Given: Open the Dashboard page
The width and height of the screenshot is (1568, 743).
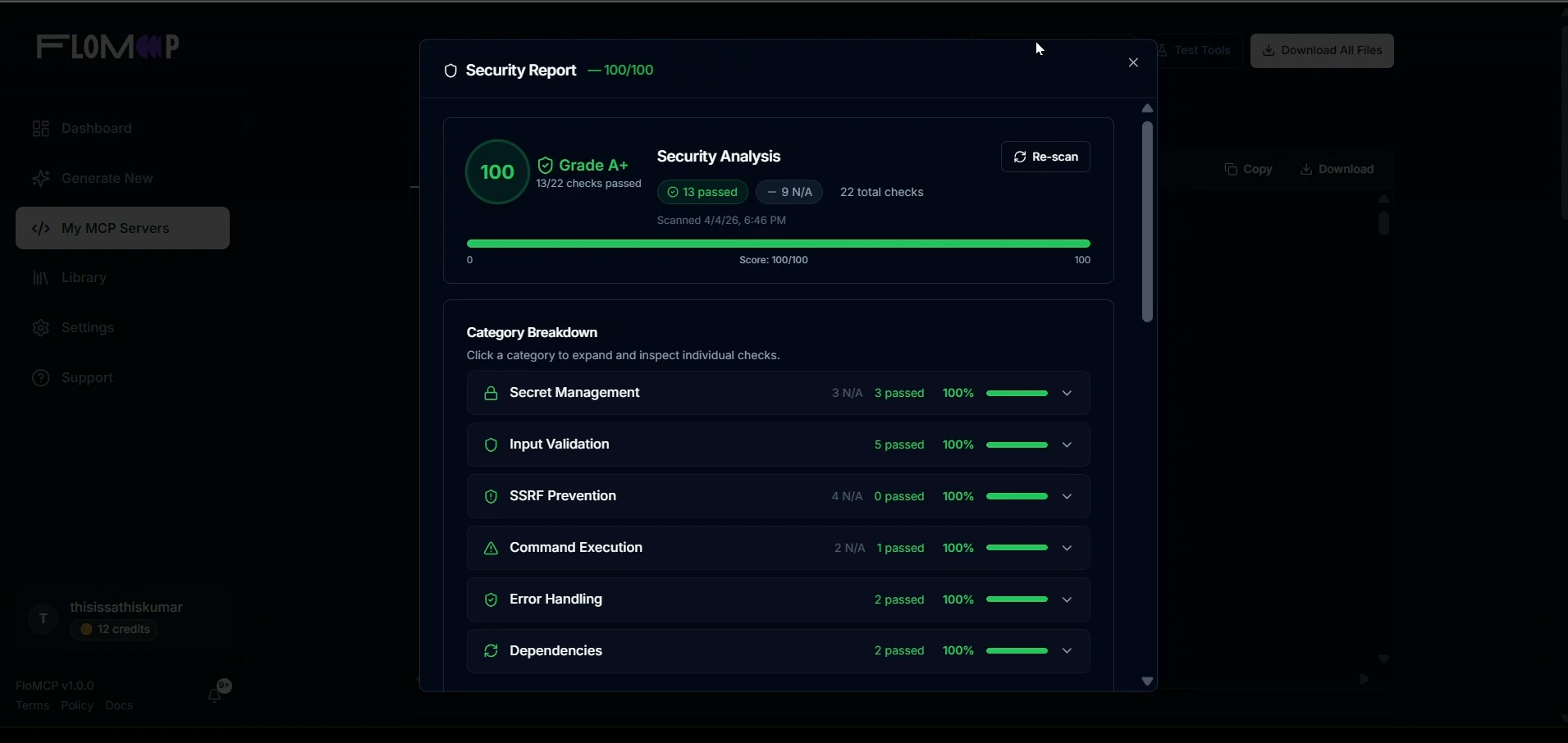Looking at the screenshot, I should click(122, 129).
